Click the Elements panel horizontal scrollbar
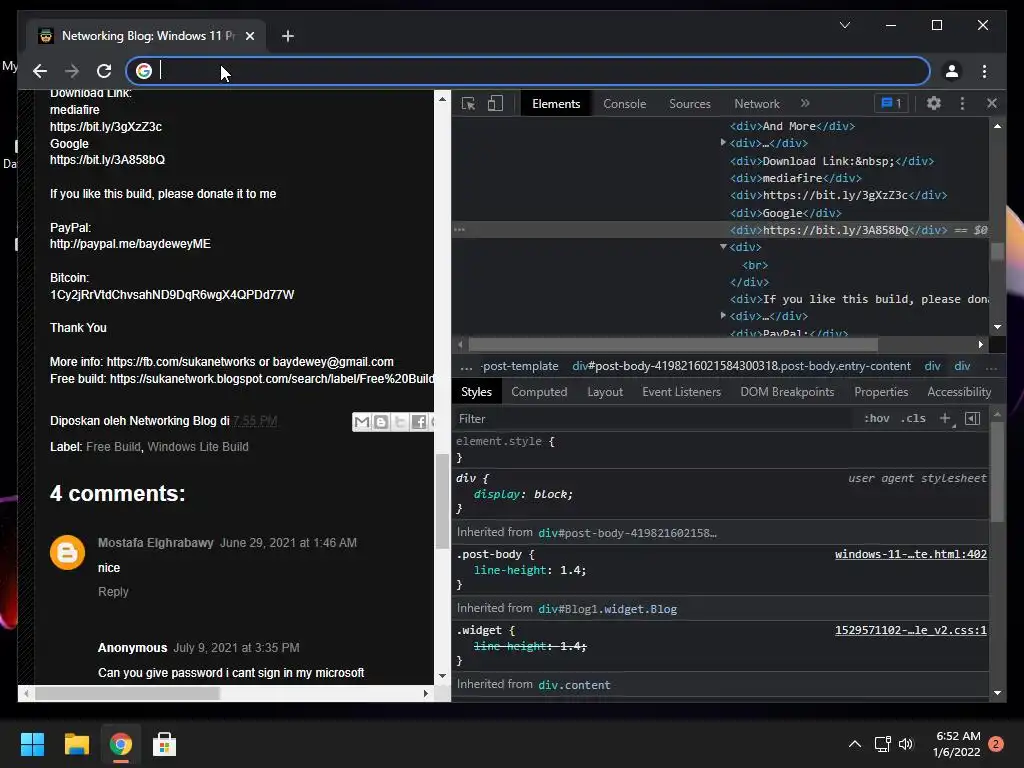Screen dimensions: 1024x768 coord(673,344)
